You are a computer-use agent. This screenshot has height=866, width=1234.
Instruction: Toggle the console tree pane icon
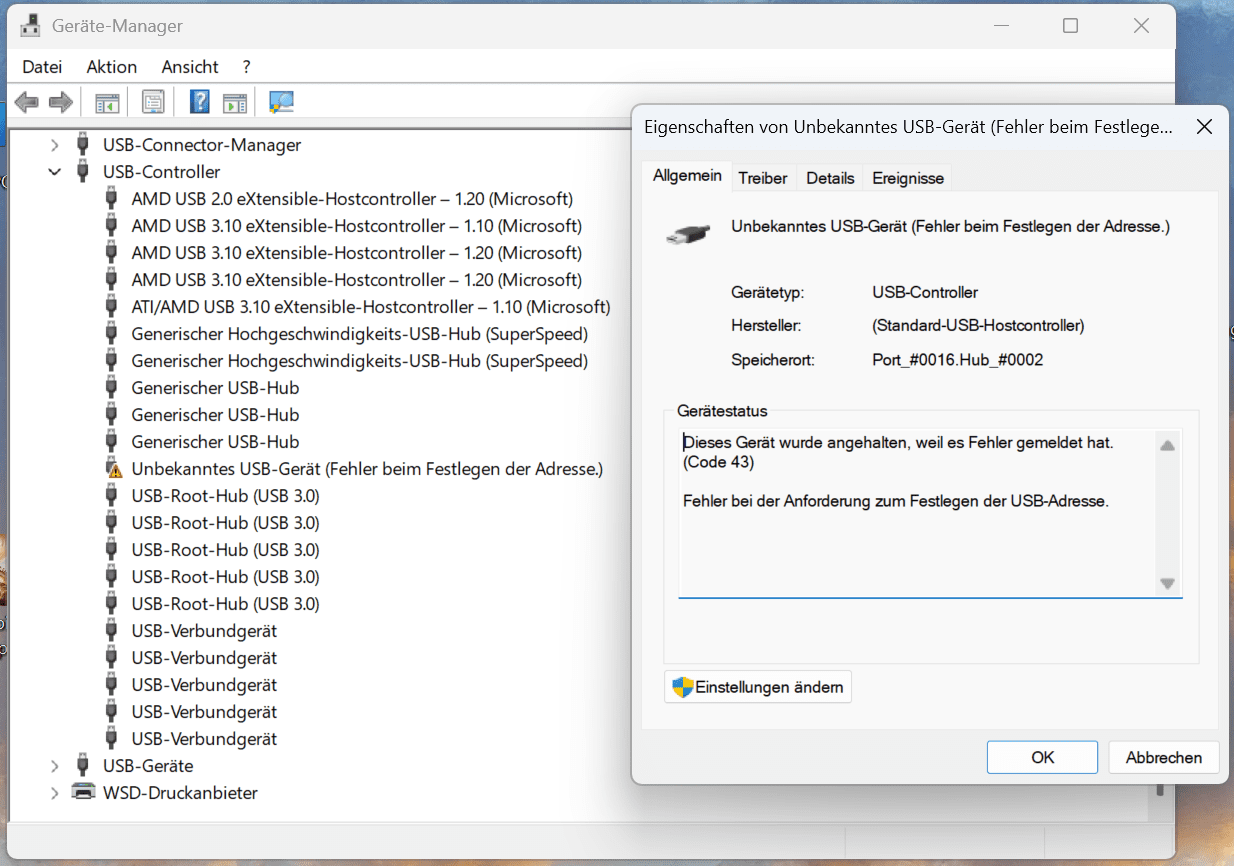click(107, 102)
